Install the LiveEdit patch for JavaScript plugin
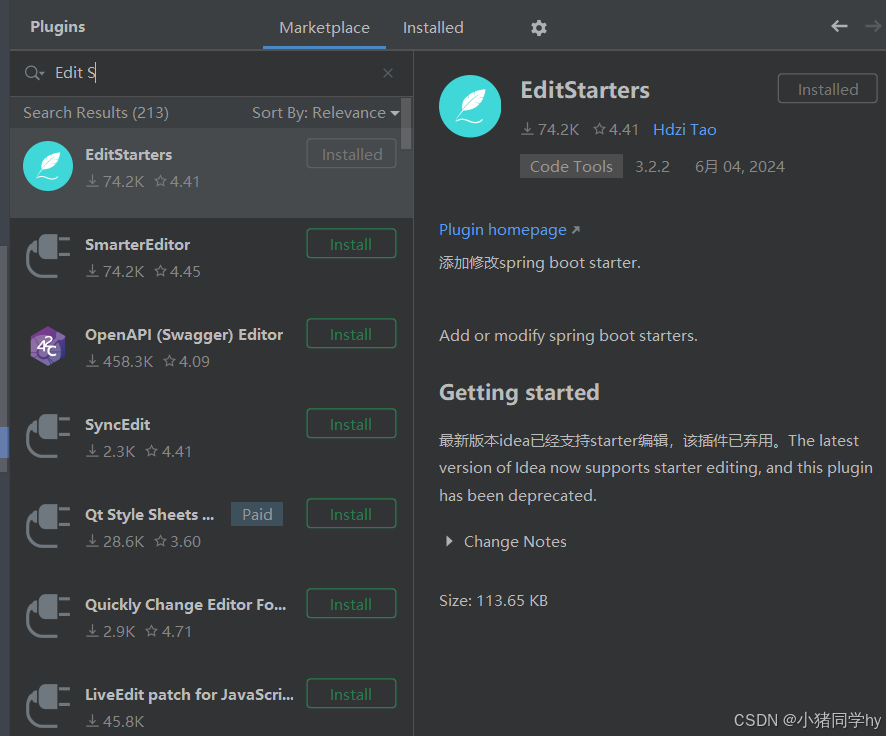The image size is (886, 736). tap(351, 694)
